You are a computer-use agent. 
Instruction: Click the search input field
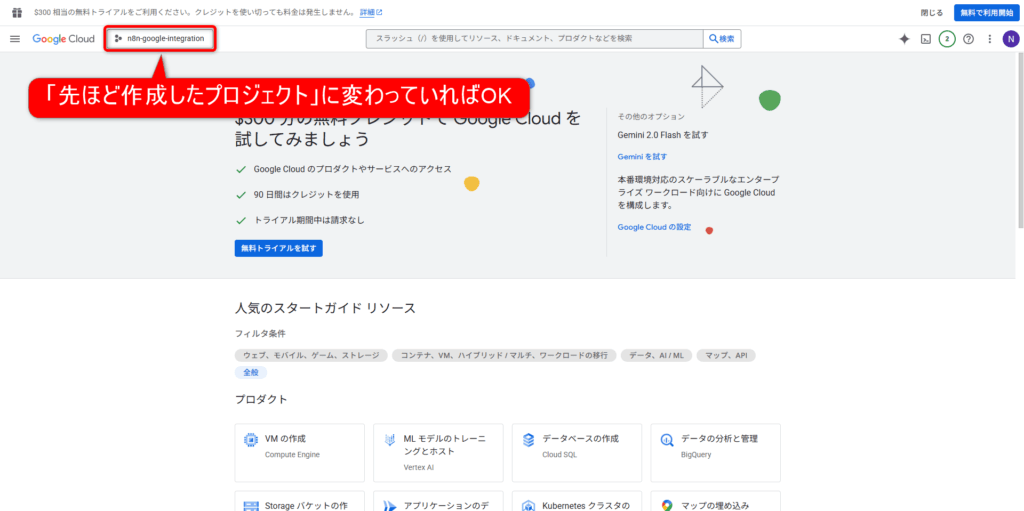(535, 39)
